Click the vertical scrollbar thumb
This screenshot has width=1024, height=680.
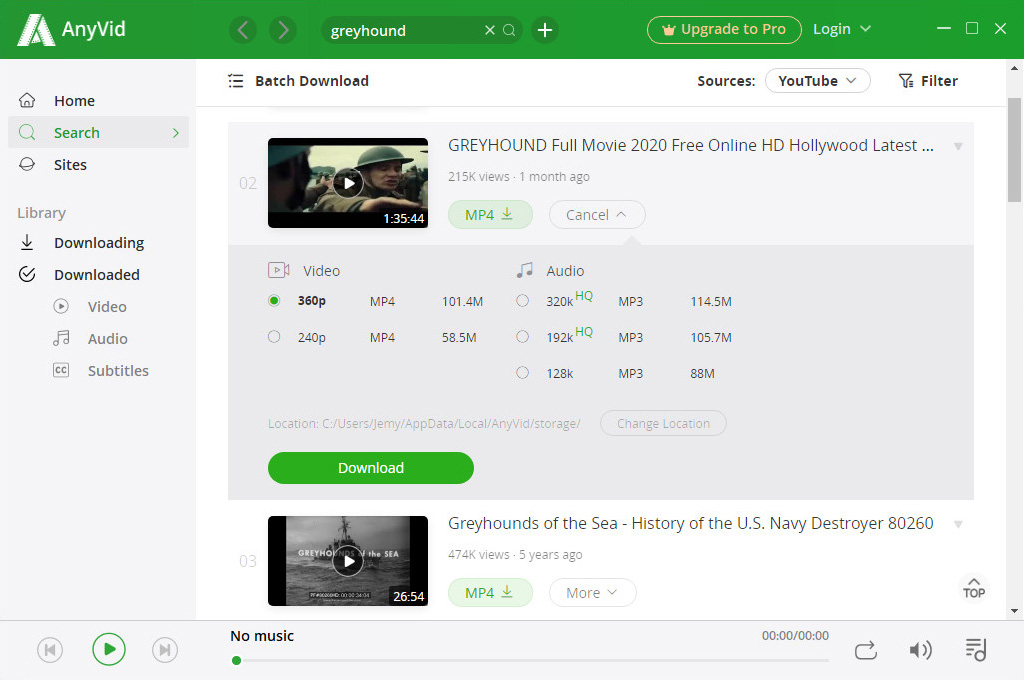(1014, 150)
